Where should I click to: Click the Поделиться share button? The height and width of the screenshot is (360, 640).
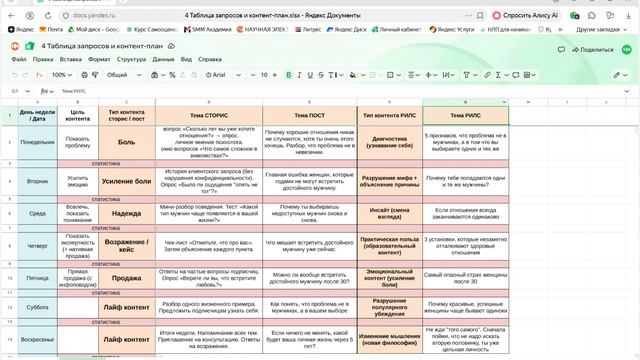pos(593,50)
